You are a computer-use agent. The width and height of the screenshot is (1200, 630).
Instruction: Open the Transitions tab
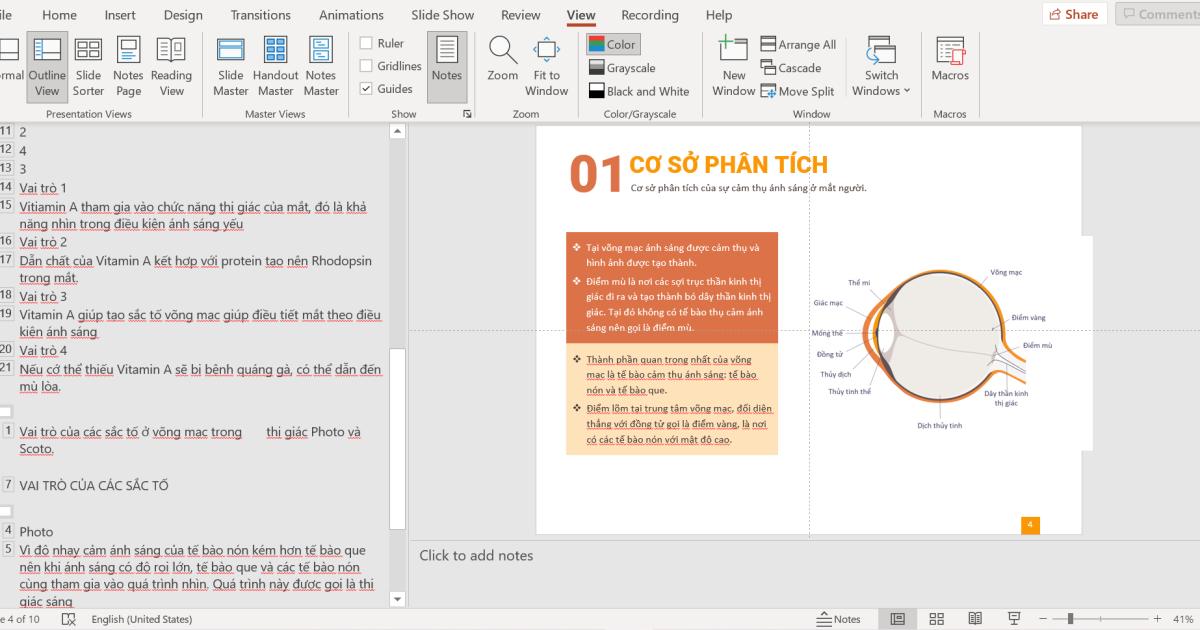point(261,15)
